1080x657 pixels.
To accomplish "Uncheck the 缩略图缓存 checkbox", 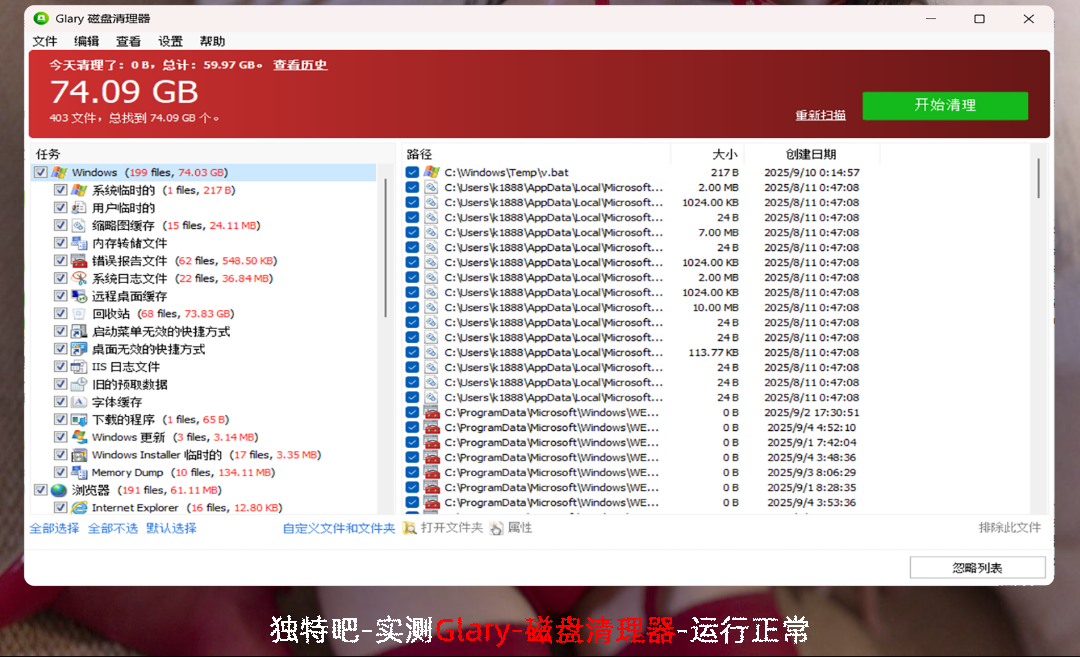I will 61,226.
